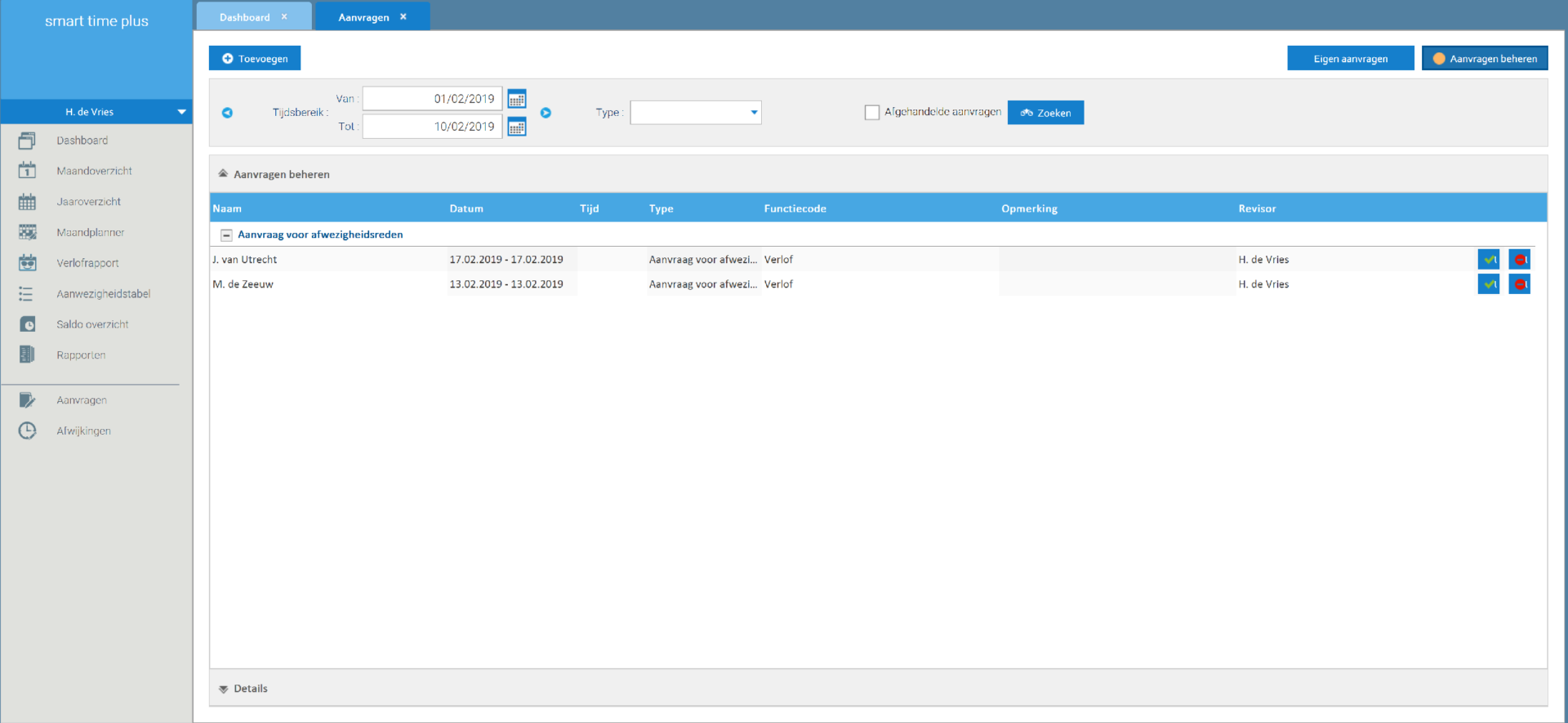
Task: Expand the H. de Vries user menu
Action: tap(181, 112)
